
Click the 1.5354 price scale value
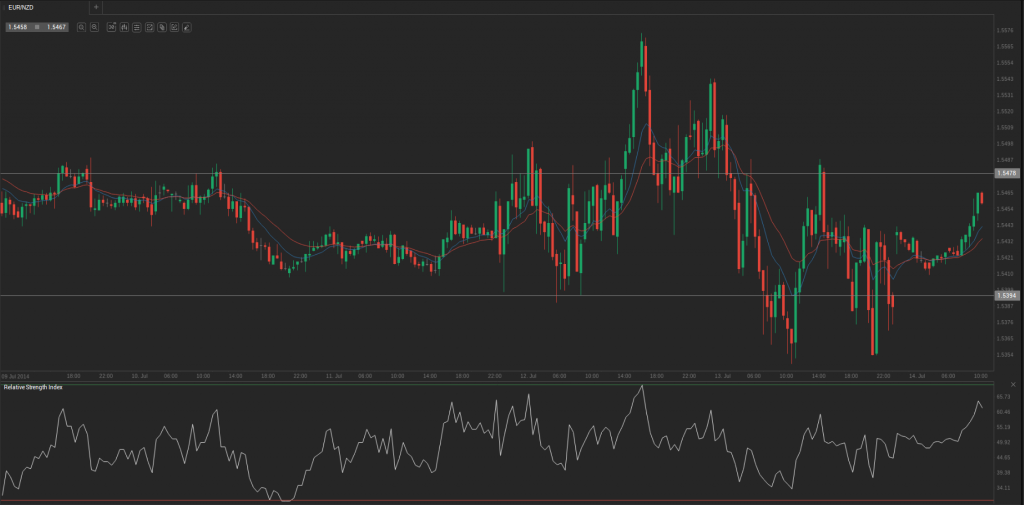[1004, 354]
